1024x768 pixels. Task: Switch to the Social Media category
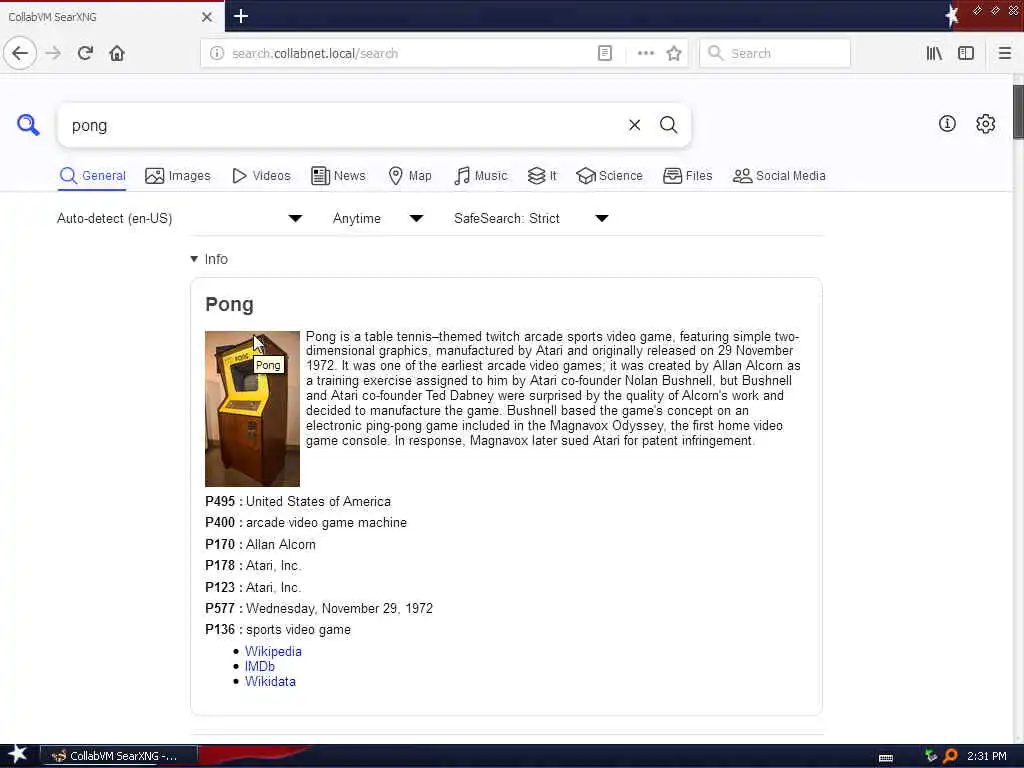779,176
